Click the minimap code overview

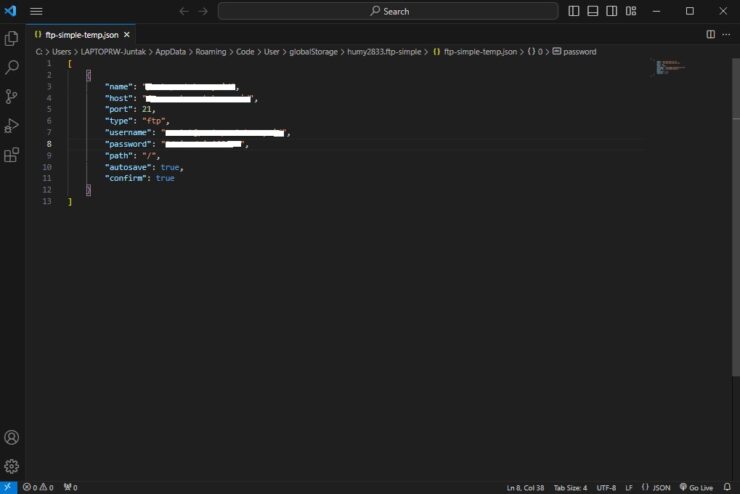(x=670, y=67)
